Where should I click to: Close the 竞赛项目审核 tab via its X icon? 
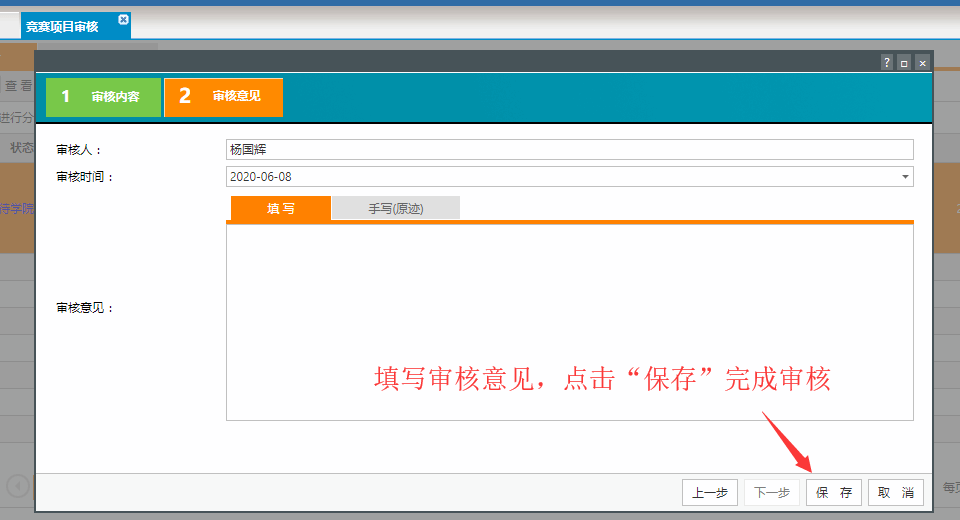(123, 20)
